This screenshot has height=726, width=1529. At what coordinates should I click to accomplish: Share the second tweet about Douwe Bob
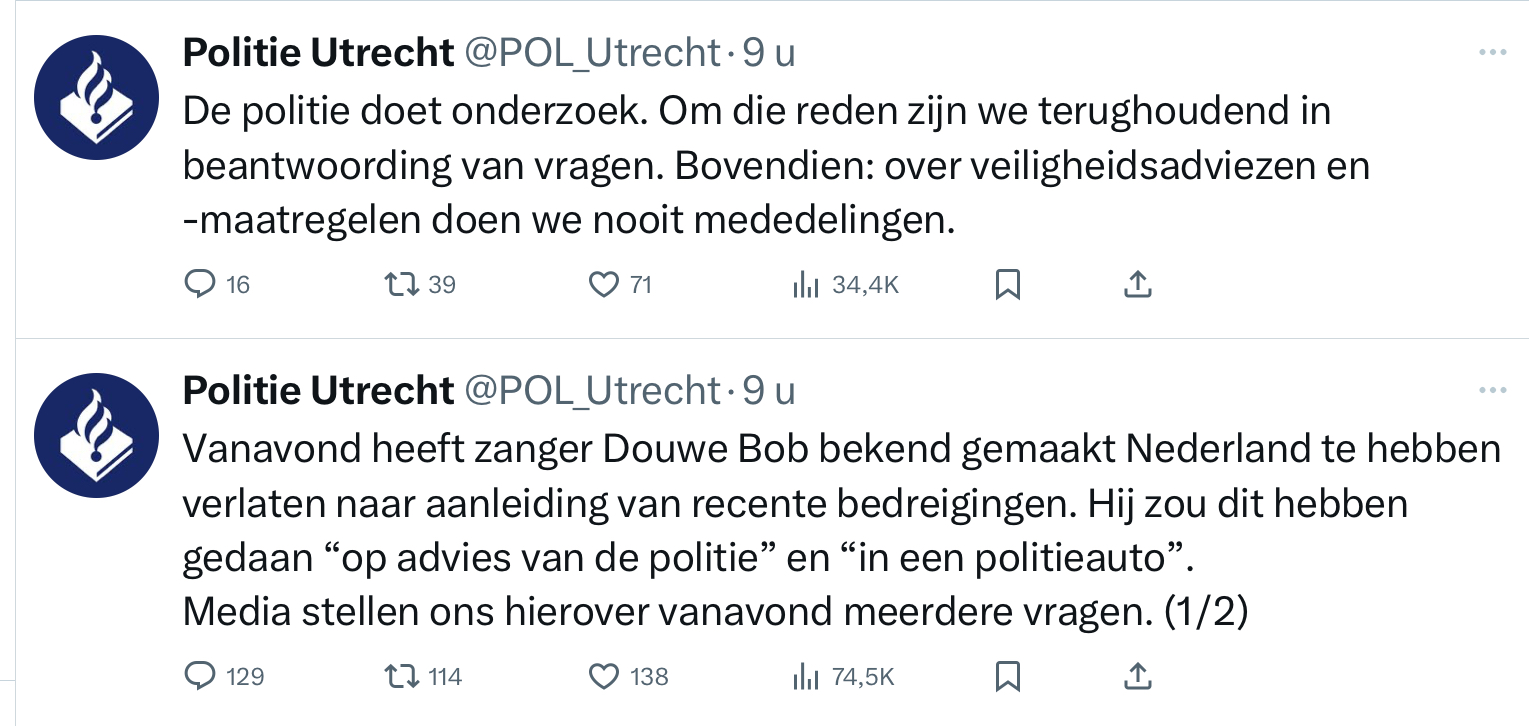pos(1137,677)
